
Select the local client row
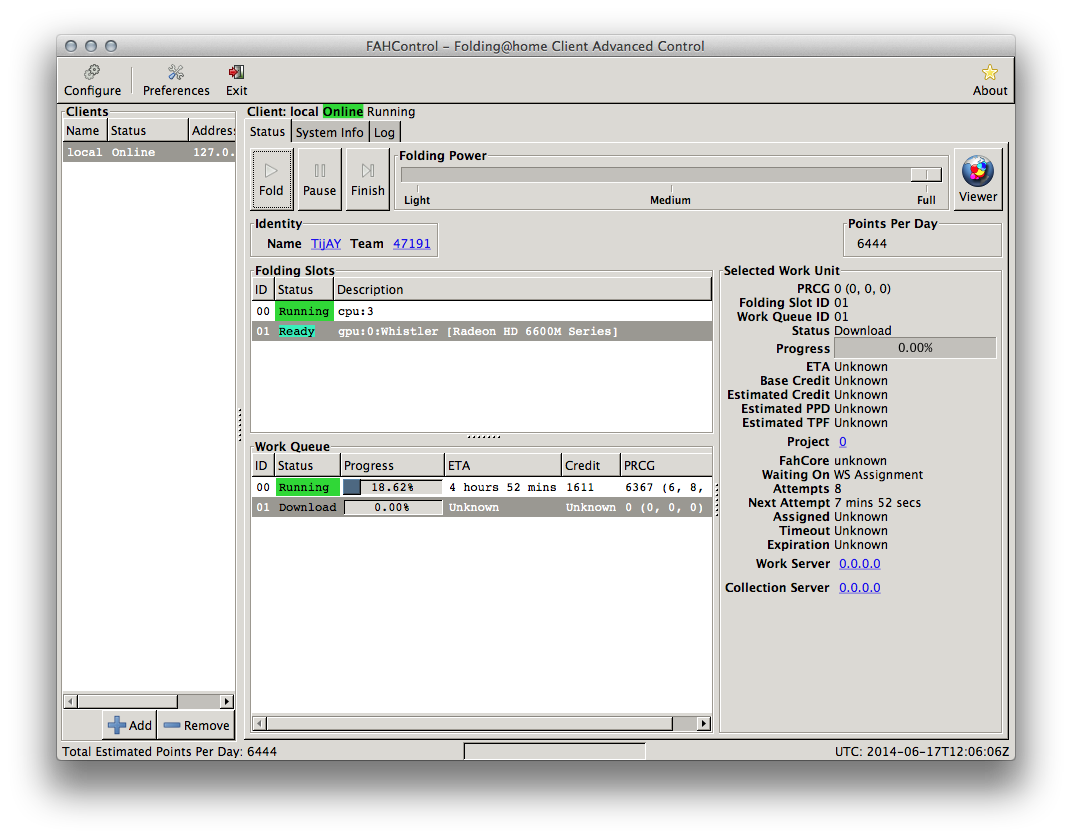pos(149,152)
